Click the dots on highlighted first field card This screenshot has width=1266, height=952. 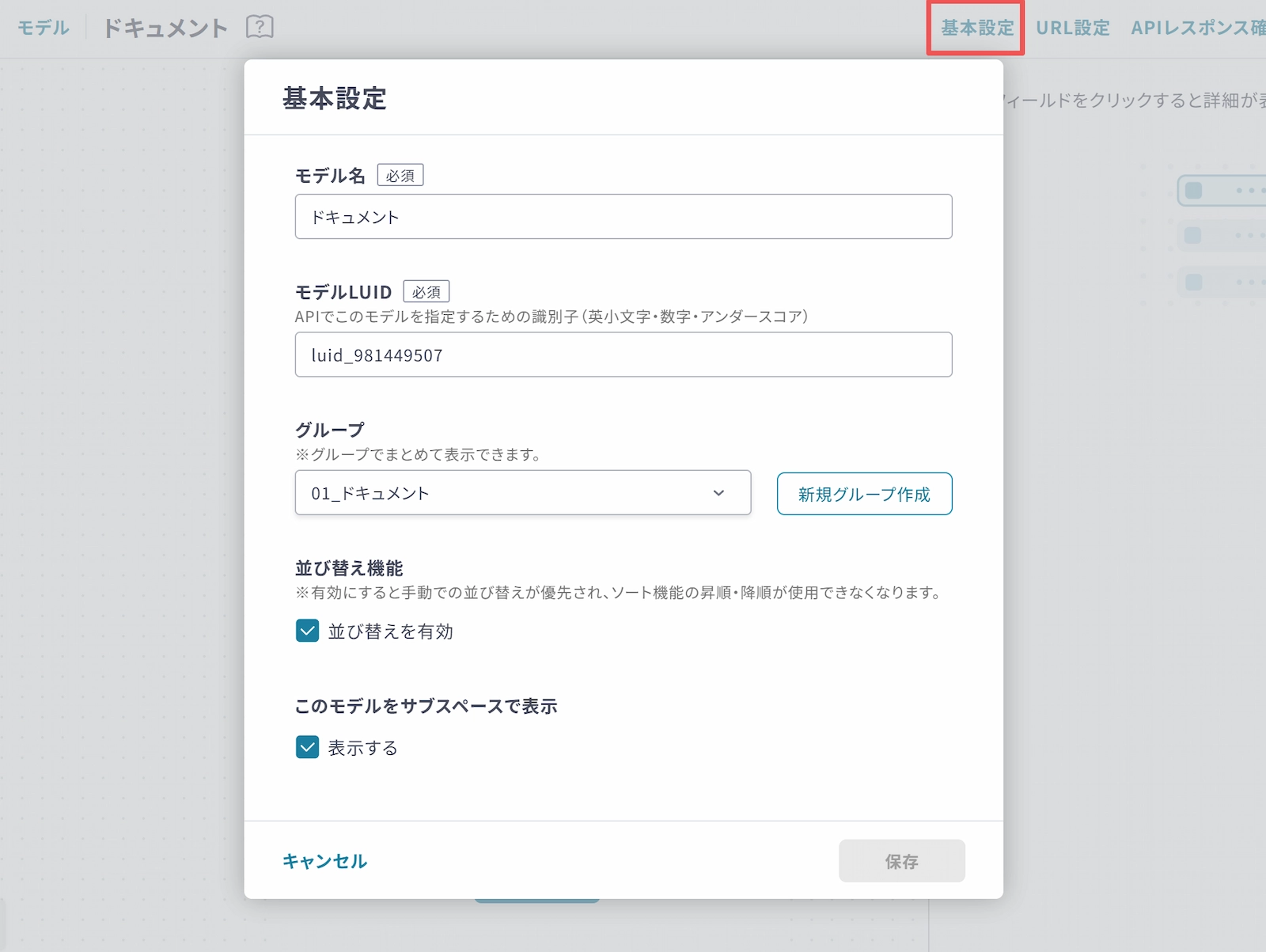click(x=1249, y=191)
